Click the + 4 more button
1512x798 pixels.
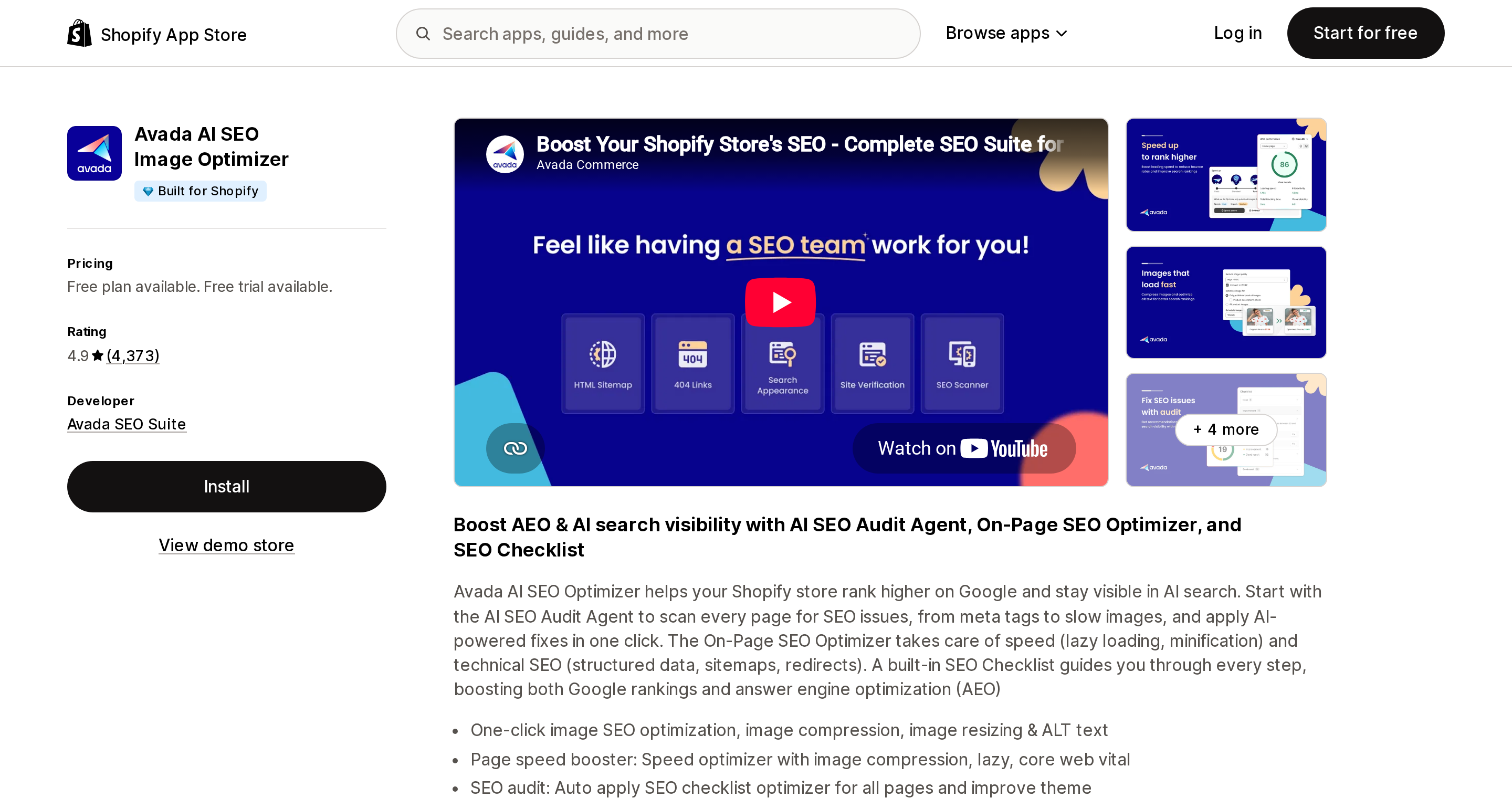click(1225, 429)
